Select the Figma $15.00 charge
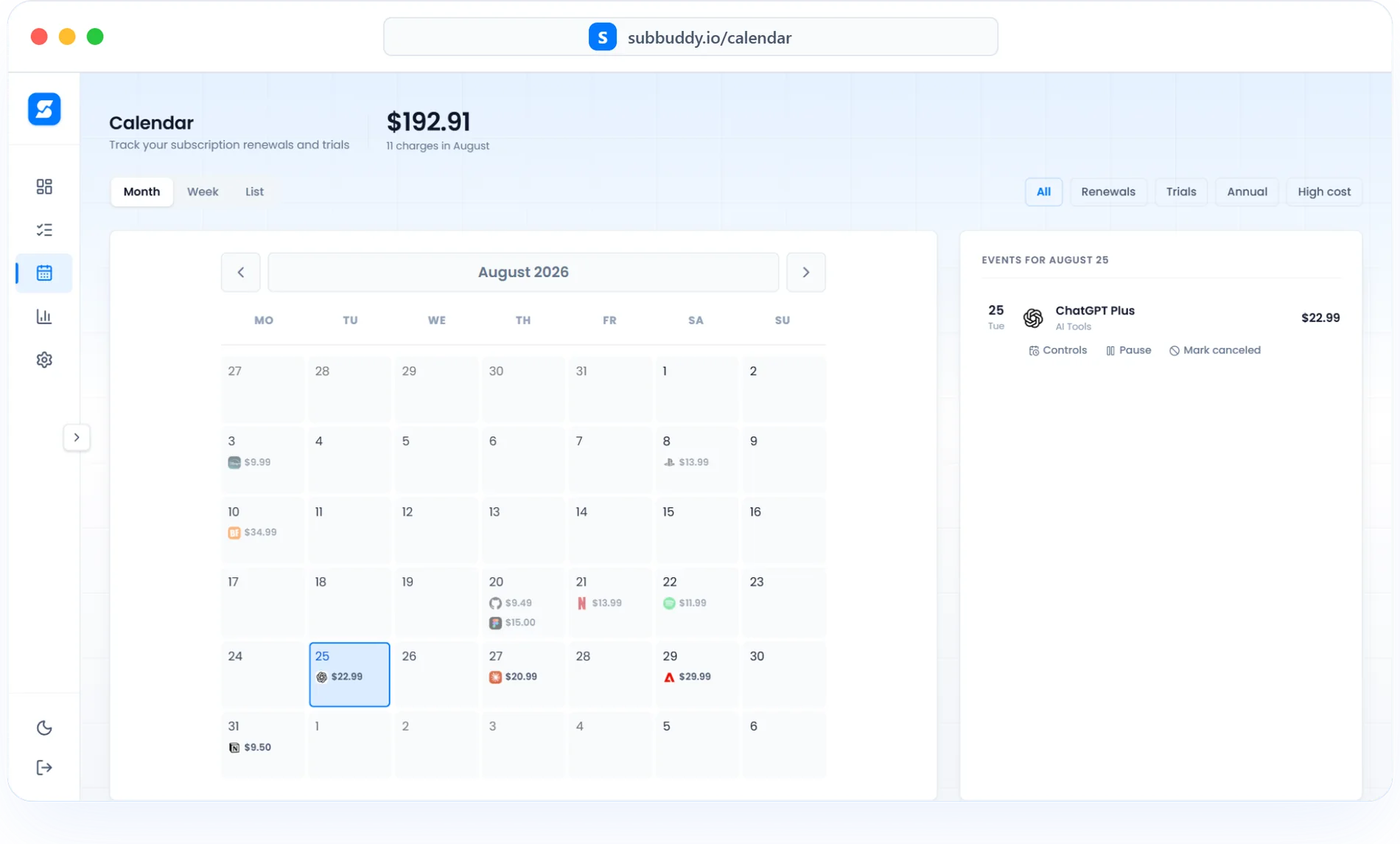The image size is (1400, 844). click(513, 623)
